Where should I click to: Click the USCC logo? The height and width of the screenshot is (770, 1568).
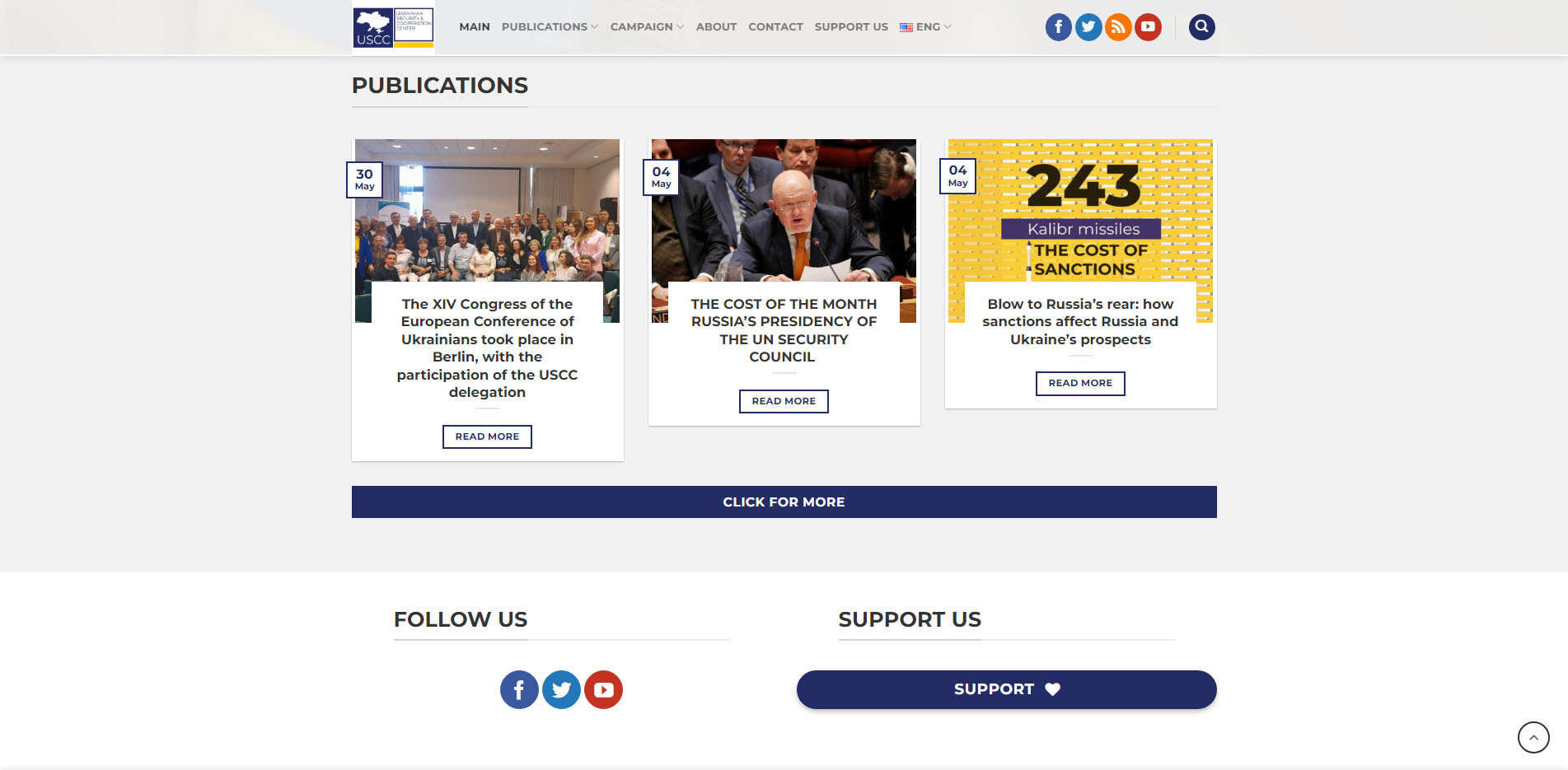393,27
